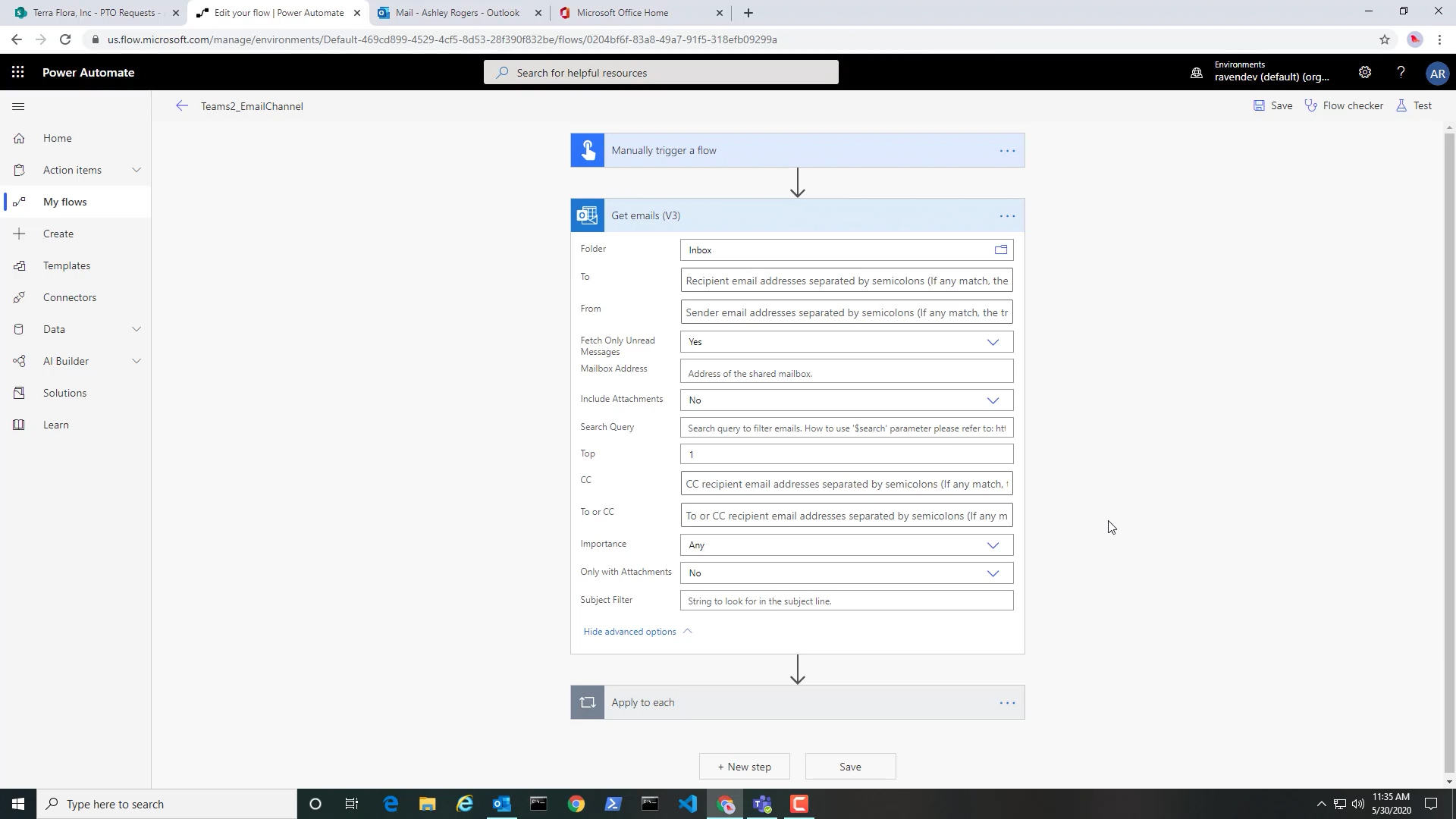
Task: Open Manually trigger a flow options menu
Action: 1007,151
